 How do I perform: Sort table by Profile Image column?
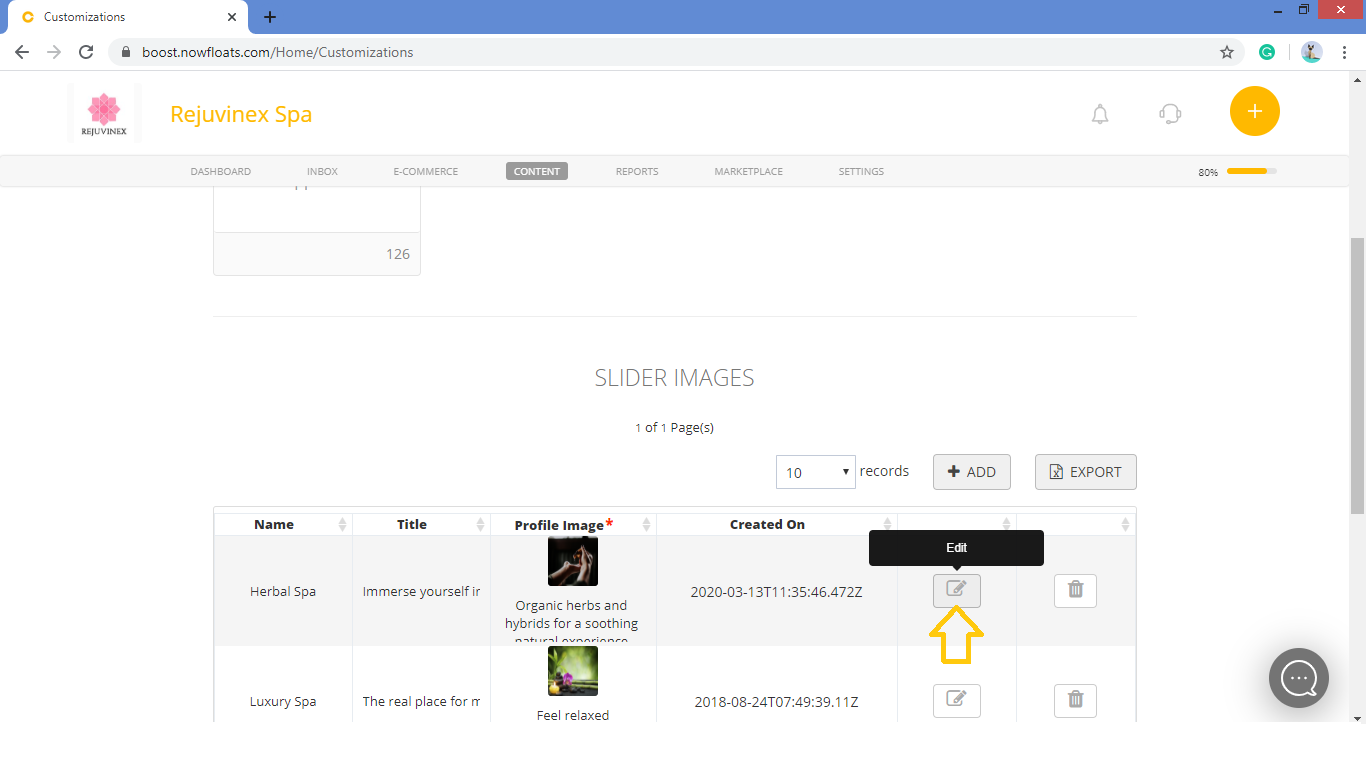tap(573, 524)
